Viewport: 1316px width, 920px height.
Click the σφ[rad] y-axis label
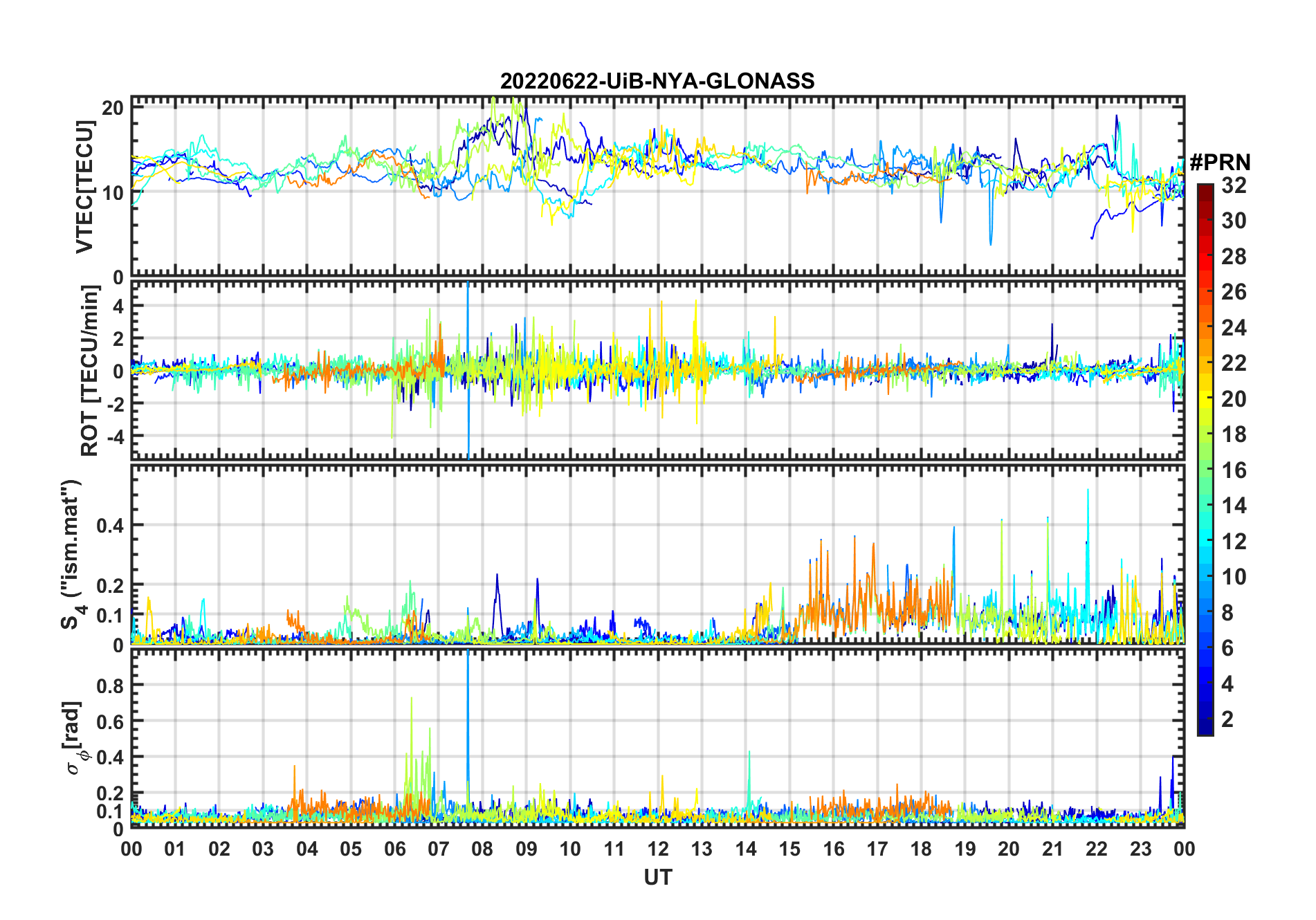click(75, 738)
